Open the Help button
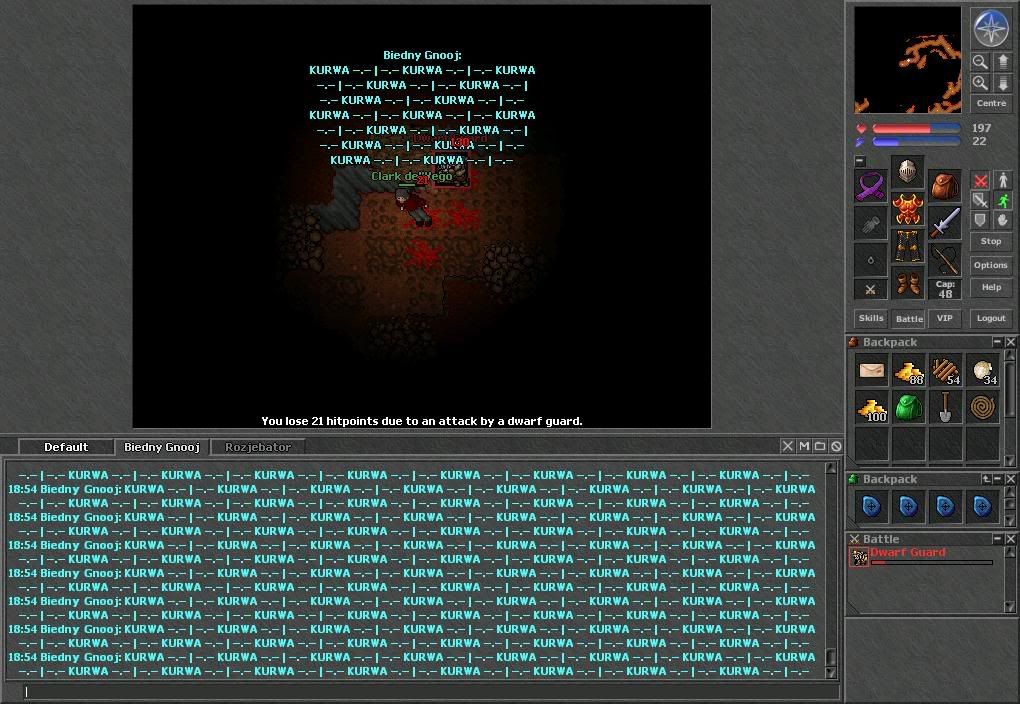 [x=991, y=288]
